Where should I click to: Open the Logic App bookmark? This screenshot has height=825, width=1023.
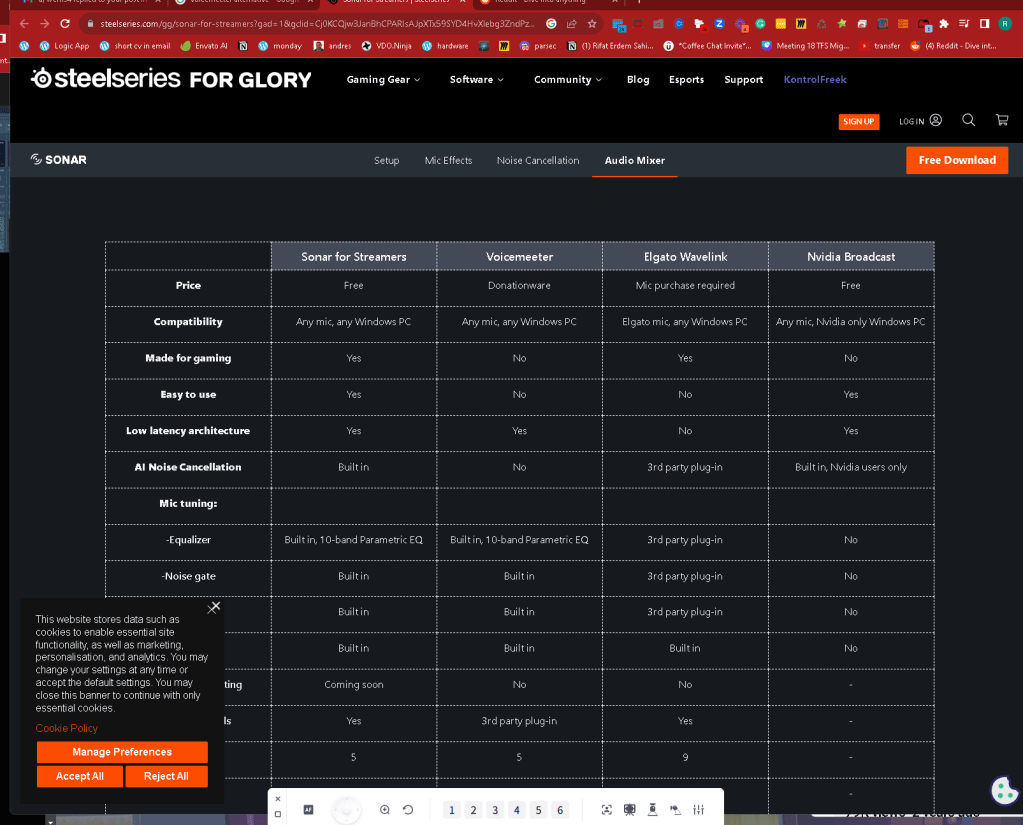click(64, 46)
